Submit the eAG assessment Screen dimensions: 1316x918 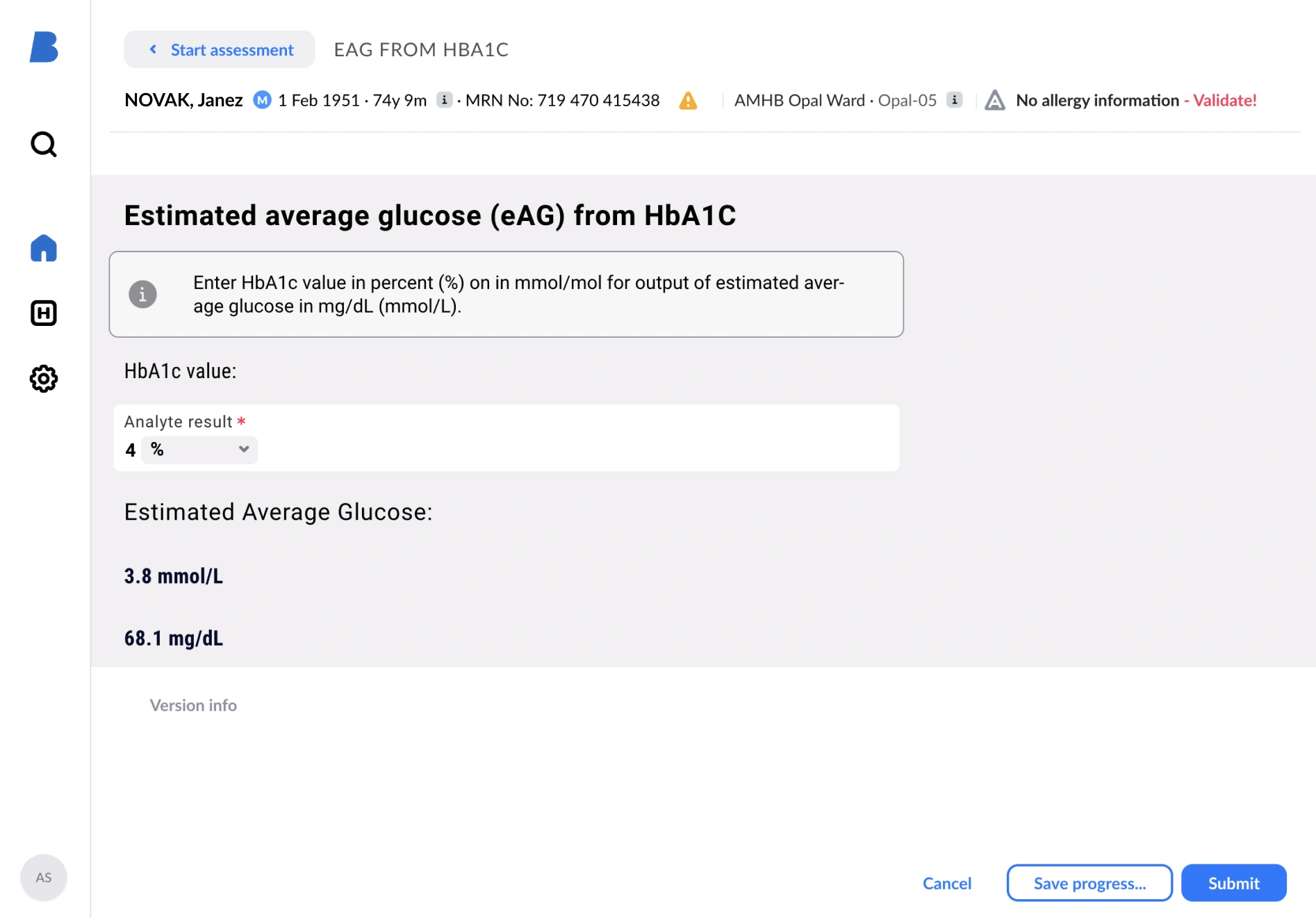[x=1233, y=883]
